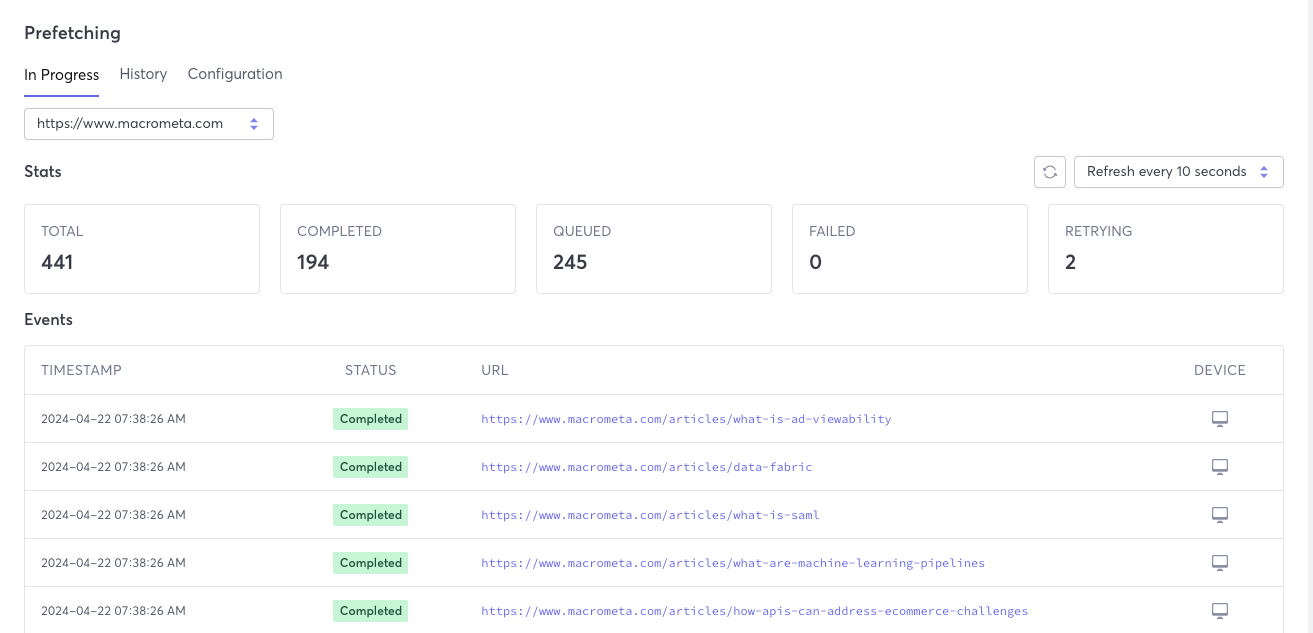Switch to the History tab
The height and width of the screenshot is (633, 1313).
tap(143, 74)
